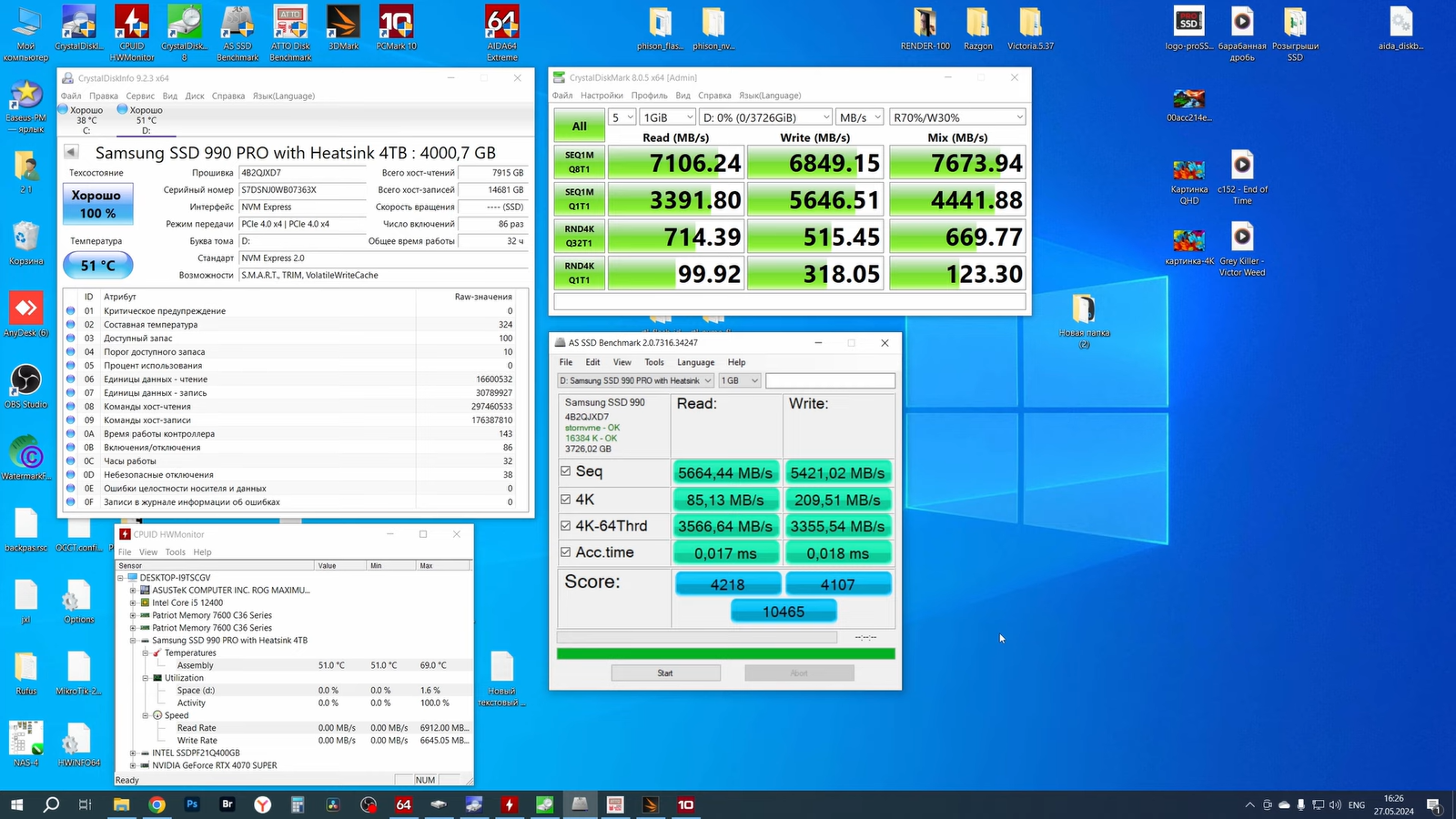This screenshot has width=1456, height=819.
Task: Open OBS Studio desktop icon
Action: 25,380
